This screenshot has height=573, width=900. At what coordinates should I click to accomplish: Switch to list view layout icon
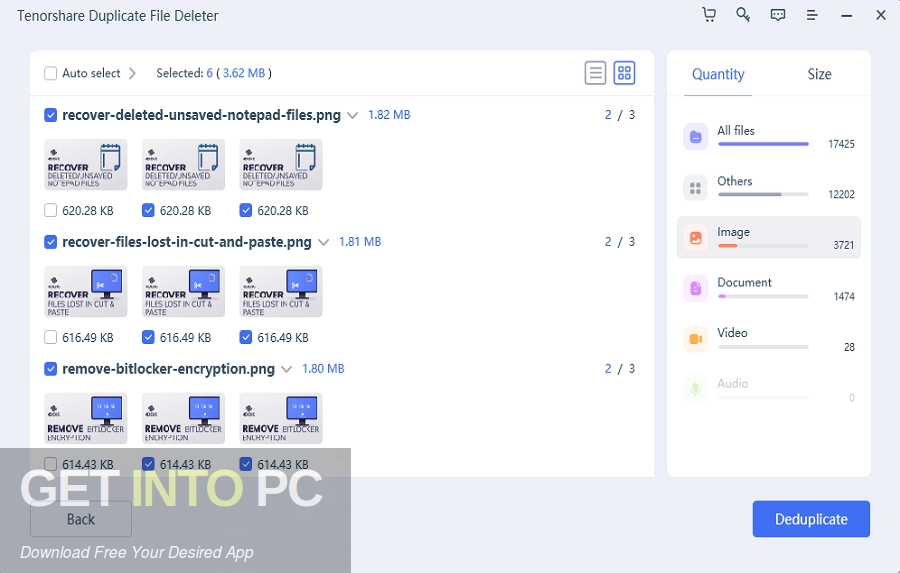tap(595, 73)
